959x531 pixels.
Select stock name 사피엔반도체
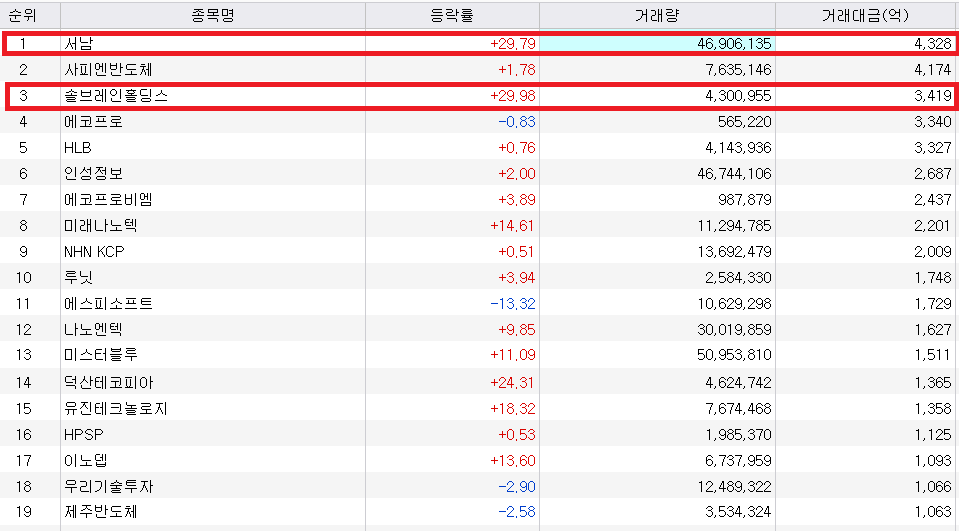[108, 70]
